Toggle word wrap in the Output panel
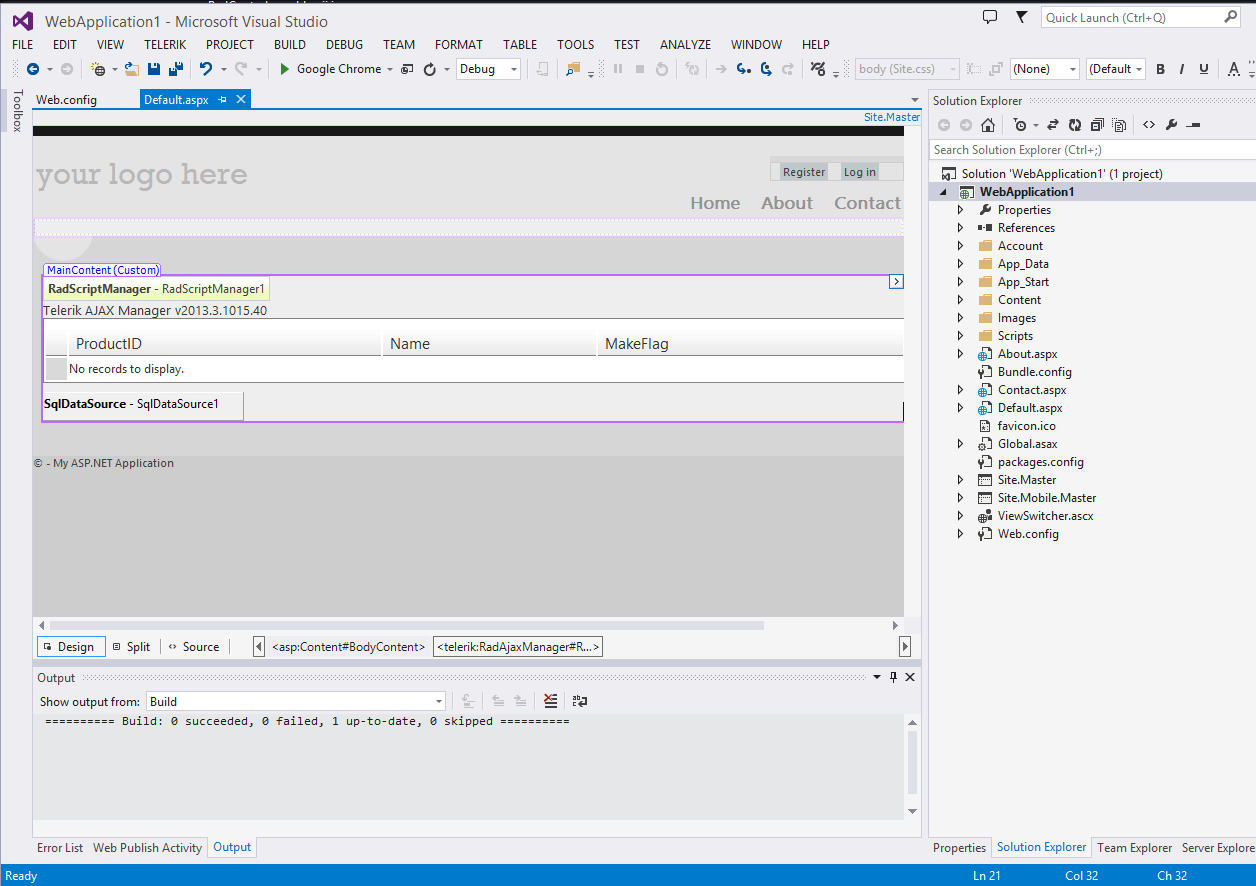Viewport: 1256px width, 886px height. click(x=580, y=701)
